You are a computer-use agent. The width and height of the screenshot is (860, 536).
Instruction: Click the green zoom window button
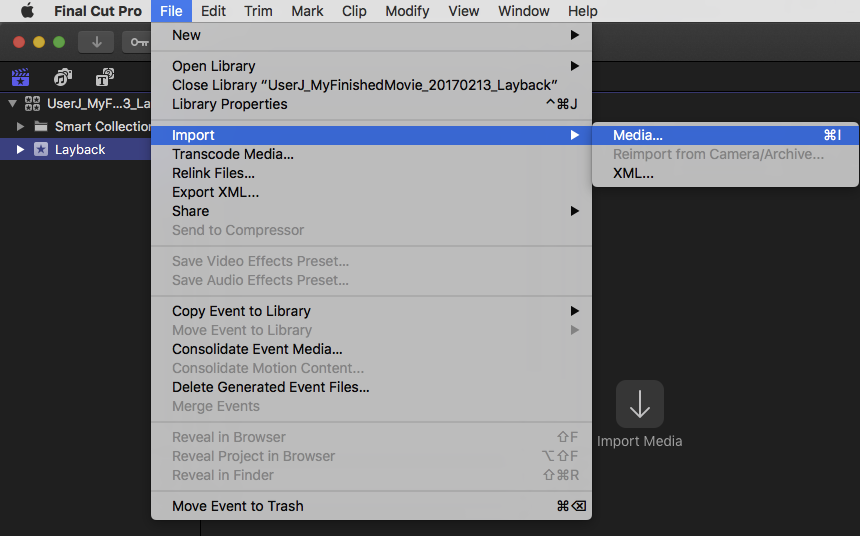tap(59, 42)
